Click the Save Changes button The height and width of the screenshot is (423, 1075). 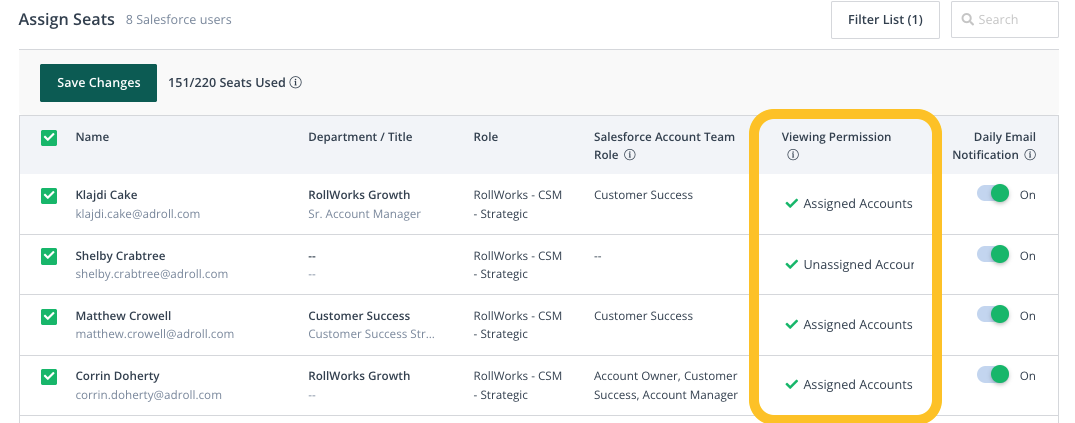(98, 83)
